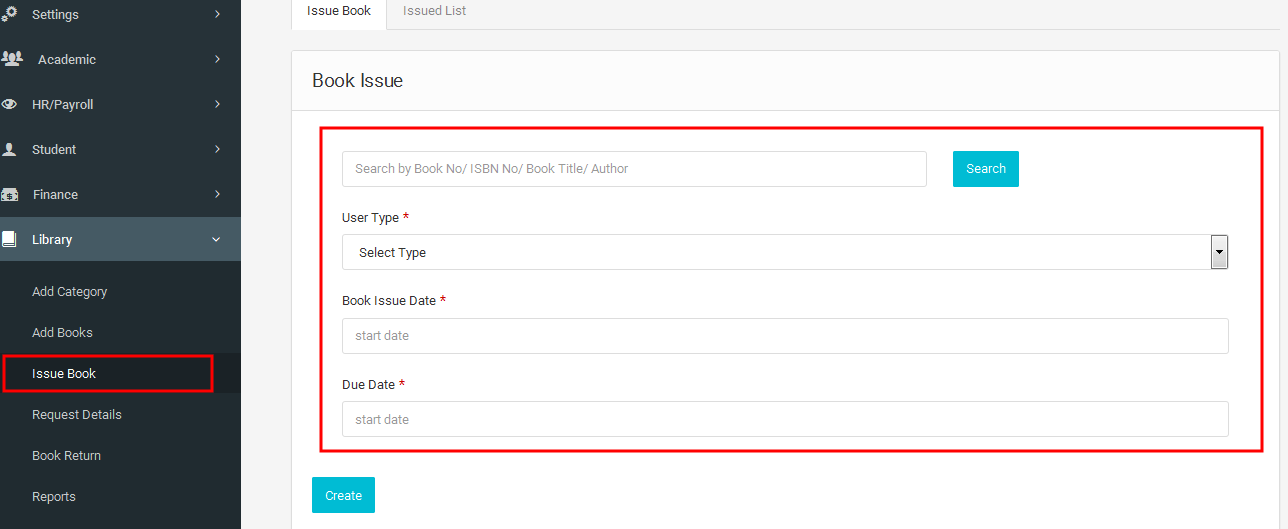Select the Issue Book tab
The height and width of the screenshot is (529, 1288).
pos(339,11)
